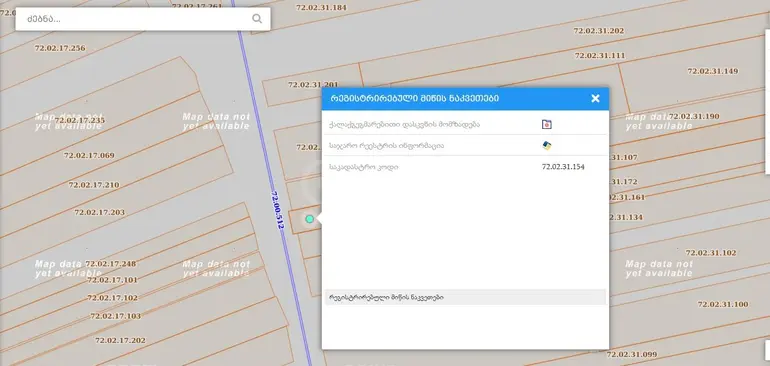
Task: Click the ქალაქგეგმარებითი დასკვნის მომზადება row text
Action: tap(404, 124)
